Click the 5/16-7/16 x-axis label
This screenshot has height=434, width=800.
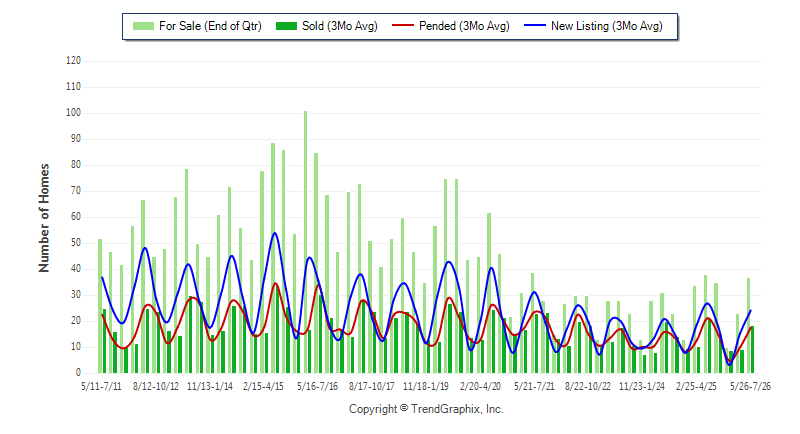tap(317, 386)
